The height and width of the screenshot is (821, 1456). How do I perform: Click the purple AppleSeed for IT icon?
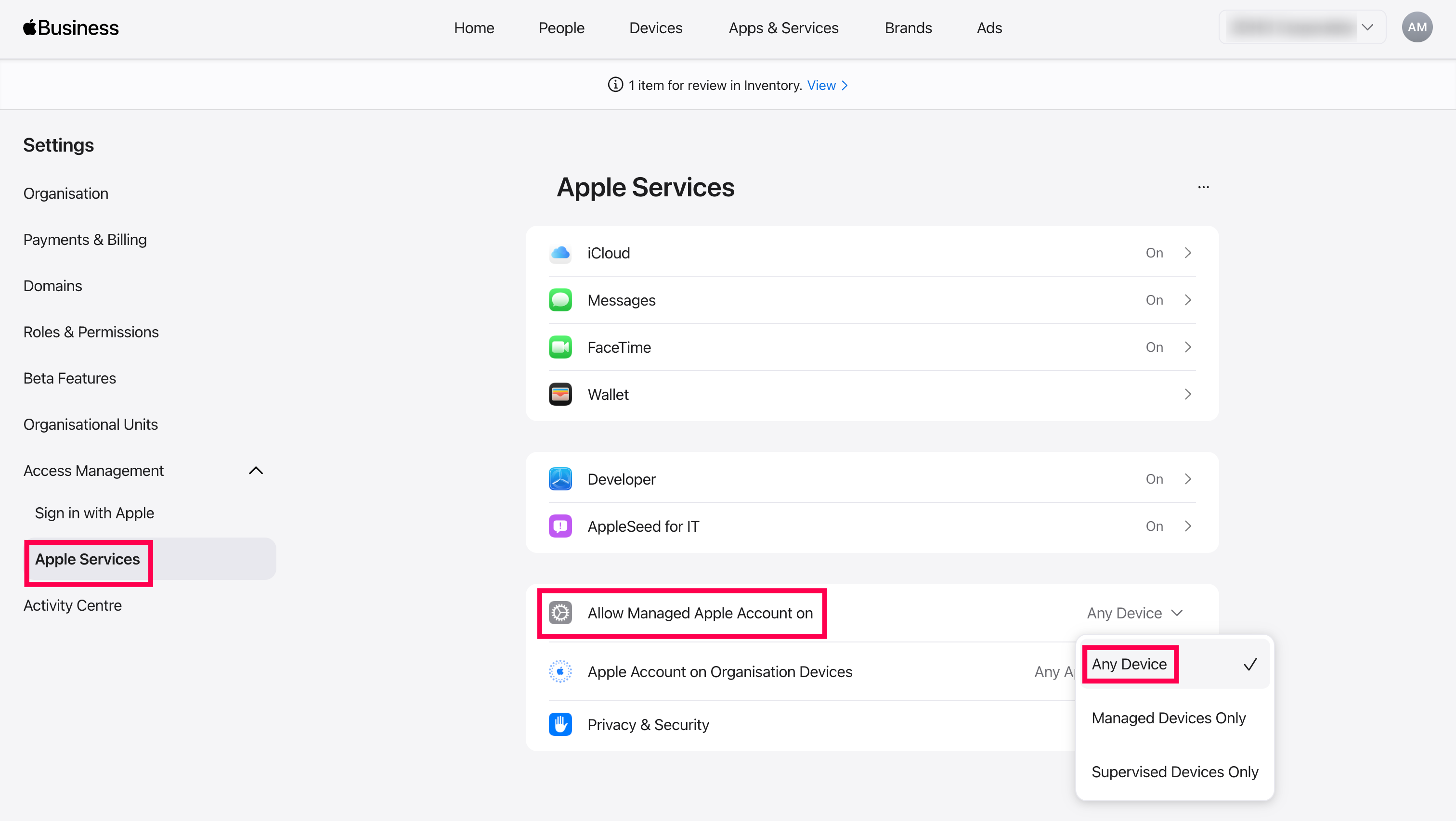(560, 526)
